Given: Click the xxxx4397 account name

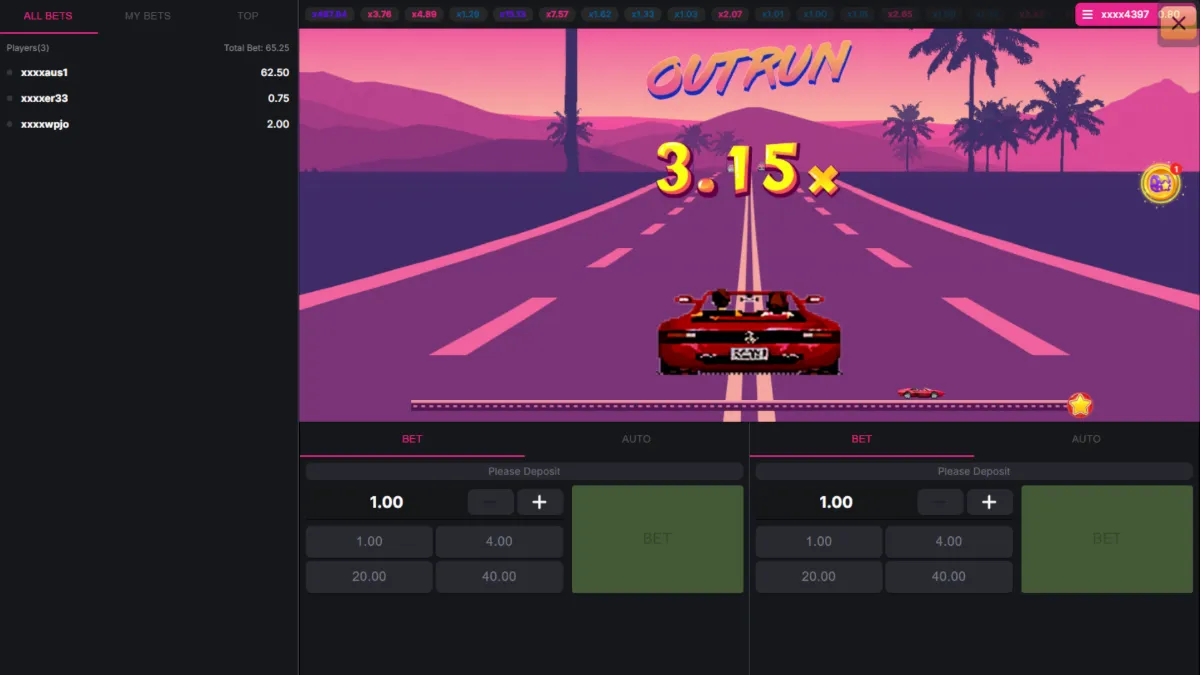Looking at the screenshot, I should 1125,15.
